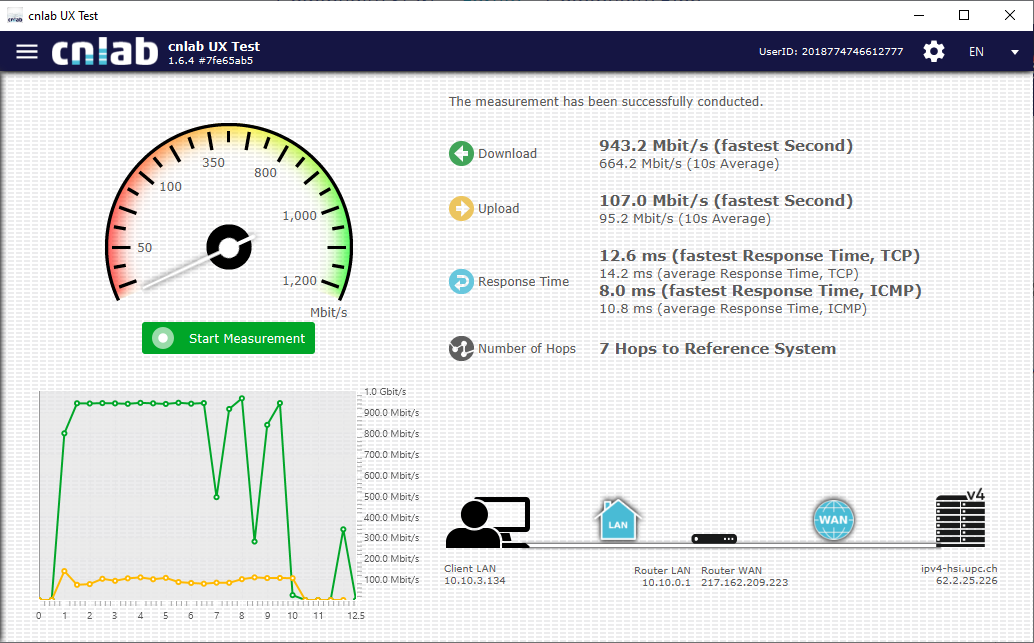Click the router device icon
This screenshot has height=643, width=1034.
point(714,540)
